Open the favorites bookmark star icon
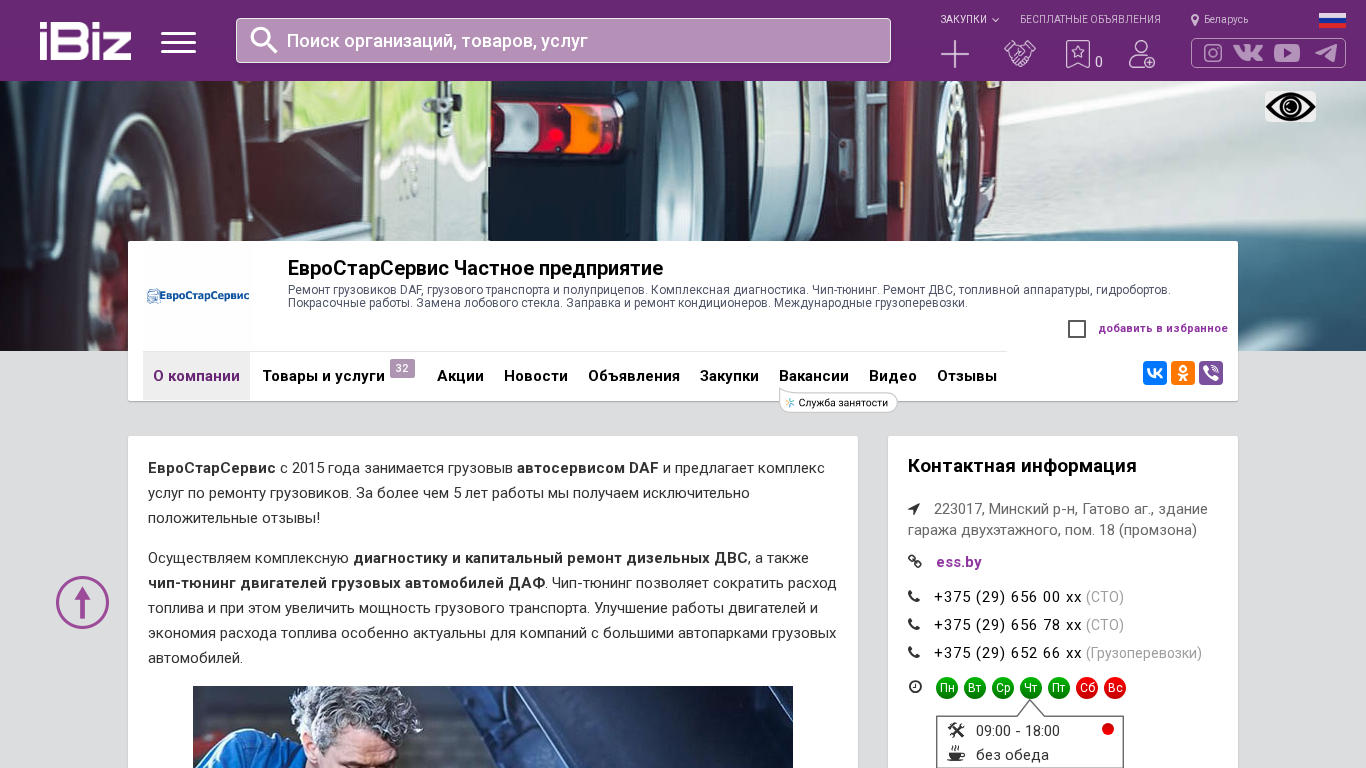This screenshot has width=1366, height=768. [x=1077, y=54]
